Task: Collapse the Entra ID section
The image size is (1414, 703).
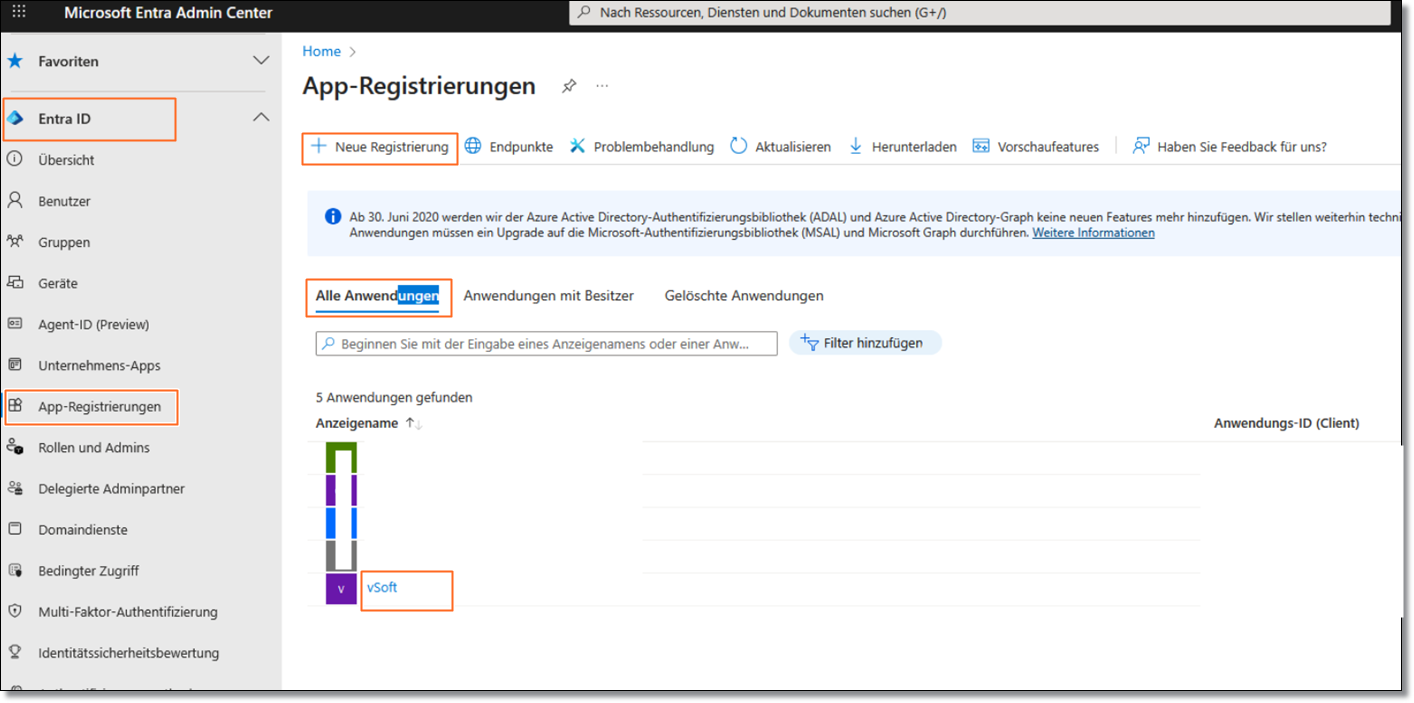Action: 261,118
